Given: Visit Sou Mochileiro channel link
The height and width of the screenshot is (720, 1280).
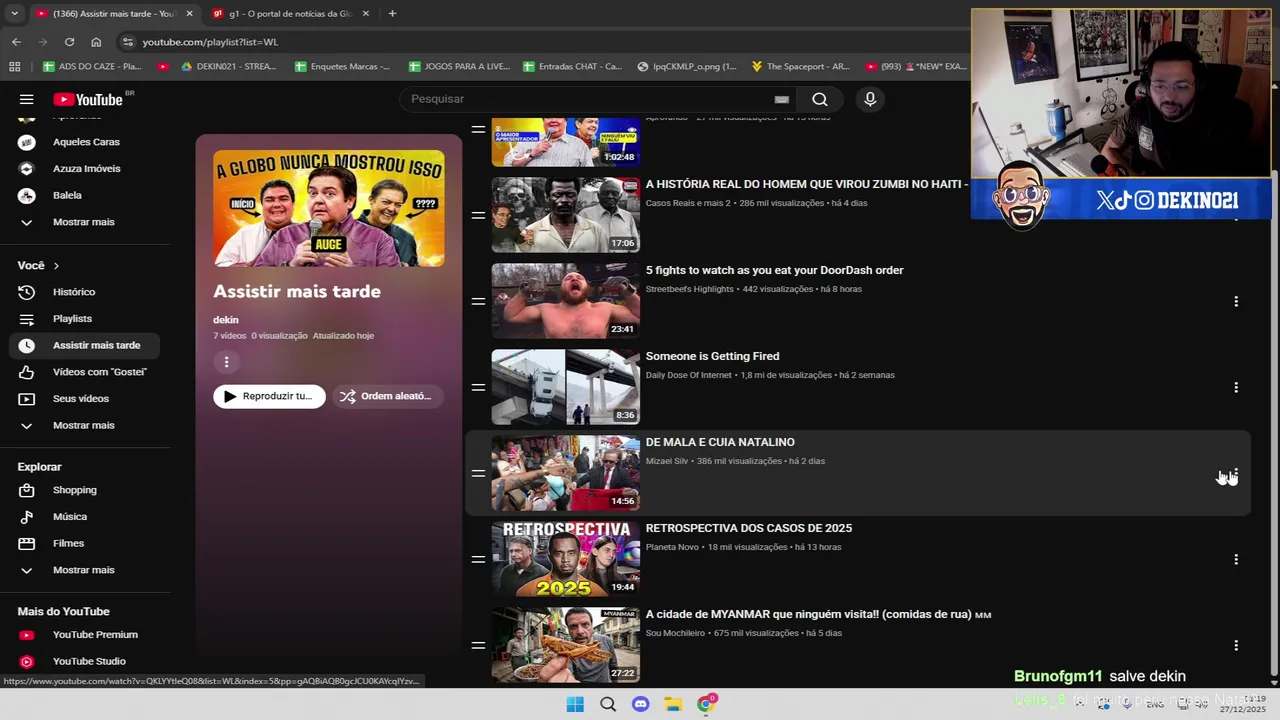Looking at the screenshot, I should (x=676, y=633).
